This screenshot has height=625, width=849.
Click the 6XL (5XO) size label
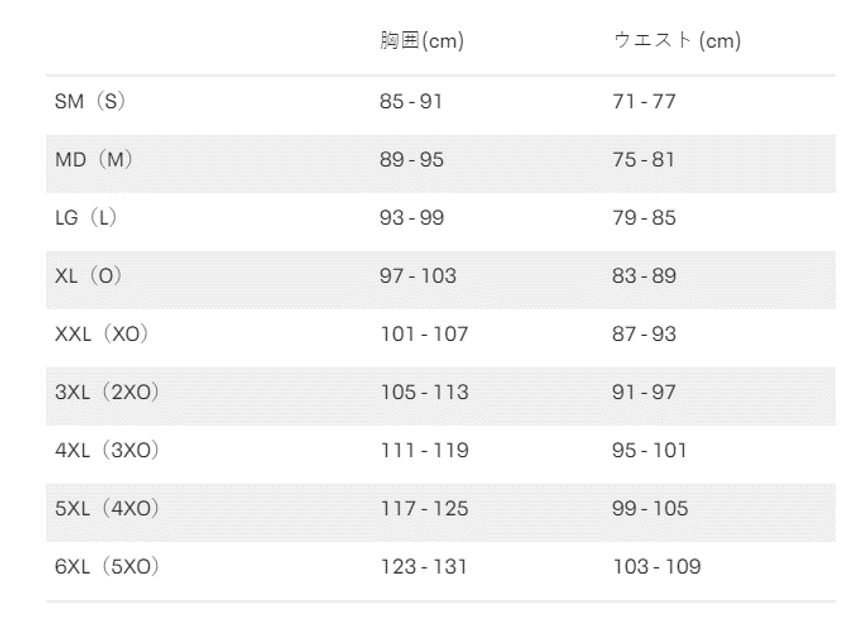[110, 566]
